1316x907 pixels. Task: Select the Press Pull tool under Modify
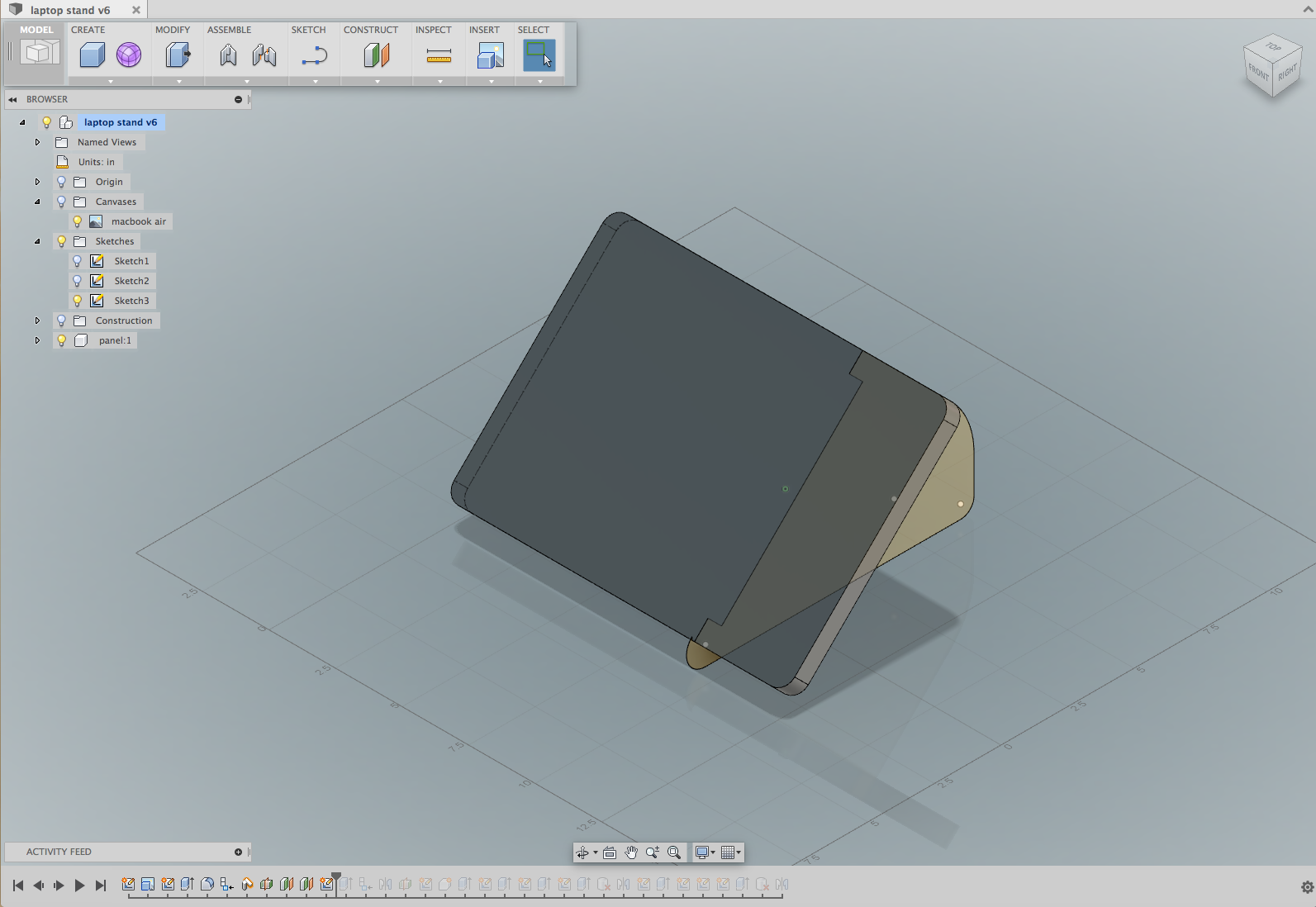coord(178,55)
